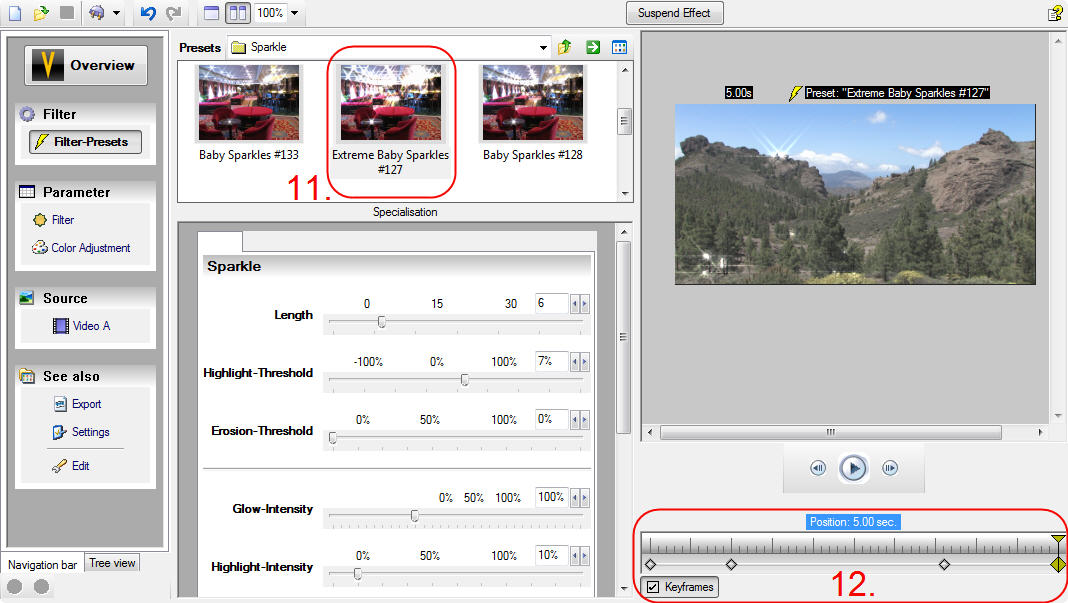Expand the render icon dropdown arrow

click(x=117, y=13)
